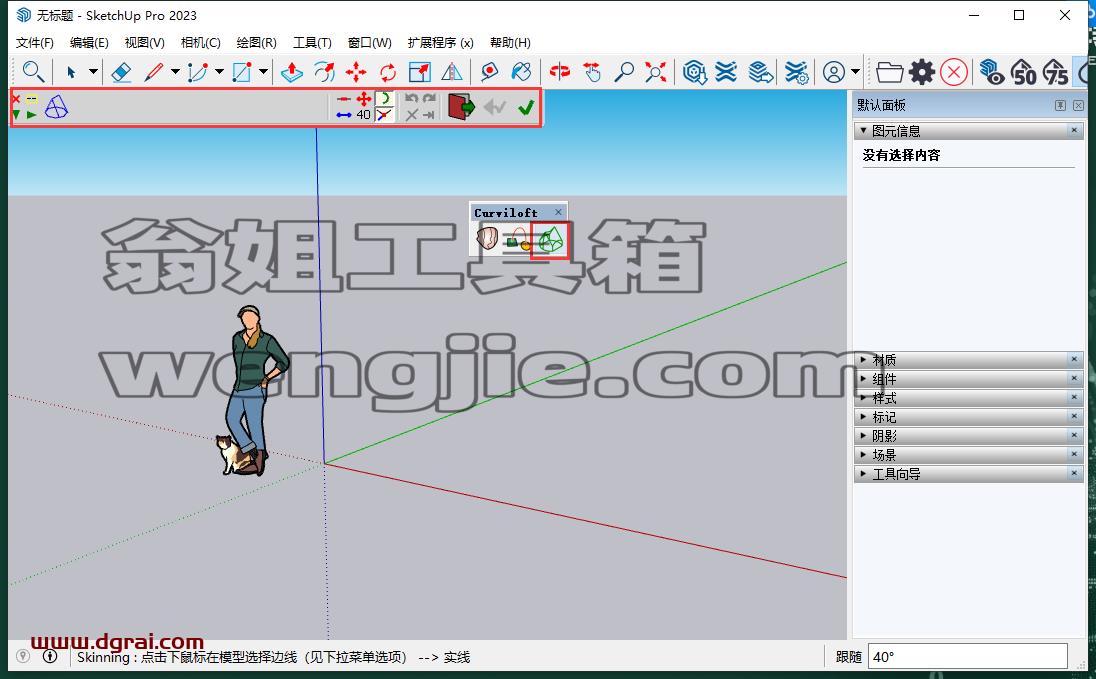Pick the Offset tool
Screen dimensions: 1096x679
(x=324, y=71)
